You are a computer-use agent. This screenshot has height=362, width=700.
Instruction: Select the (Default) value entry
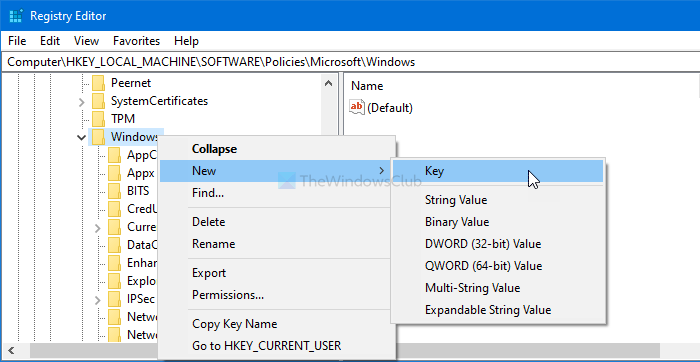(x=390, y=108)
